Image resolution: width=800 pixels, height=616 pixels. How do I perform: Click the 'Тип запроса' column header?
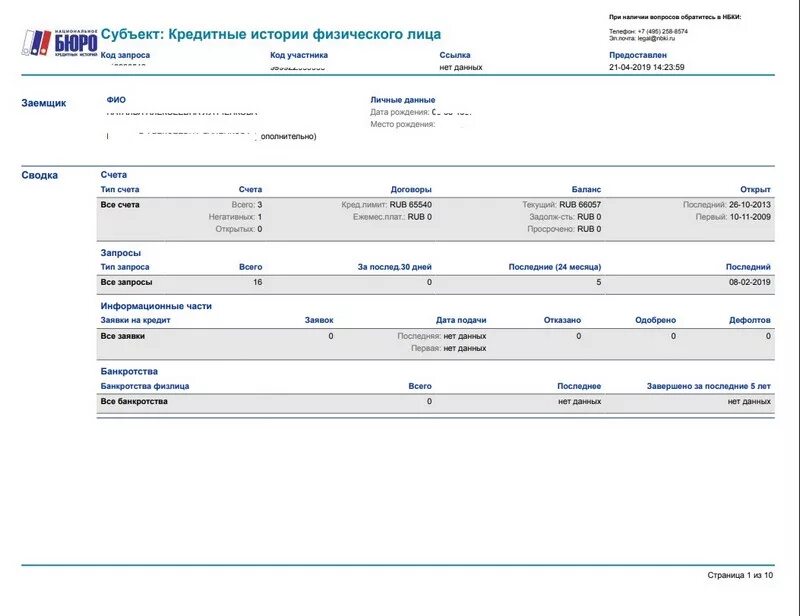coord(125,267)
